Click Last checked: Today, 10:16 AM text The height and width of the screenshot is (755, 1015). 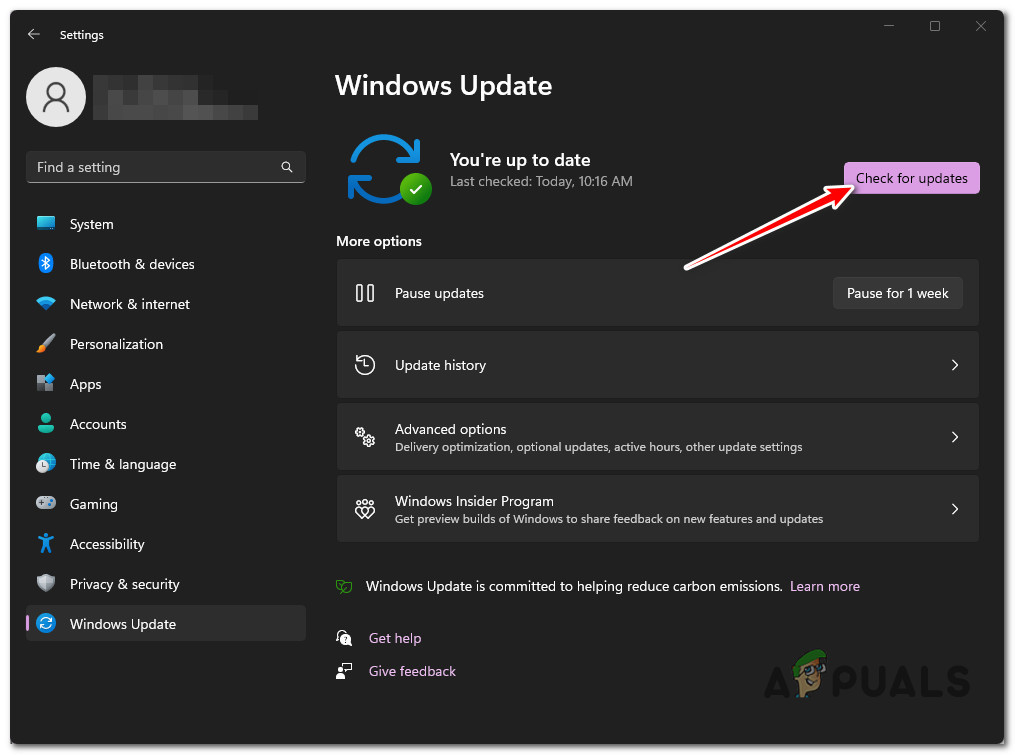(x=541, y=181)
